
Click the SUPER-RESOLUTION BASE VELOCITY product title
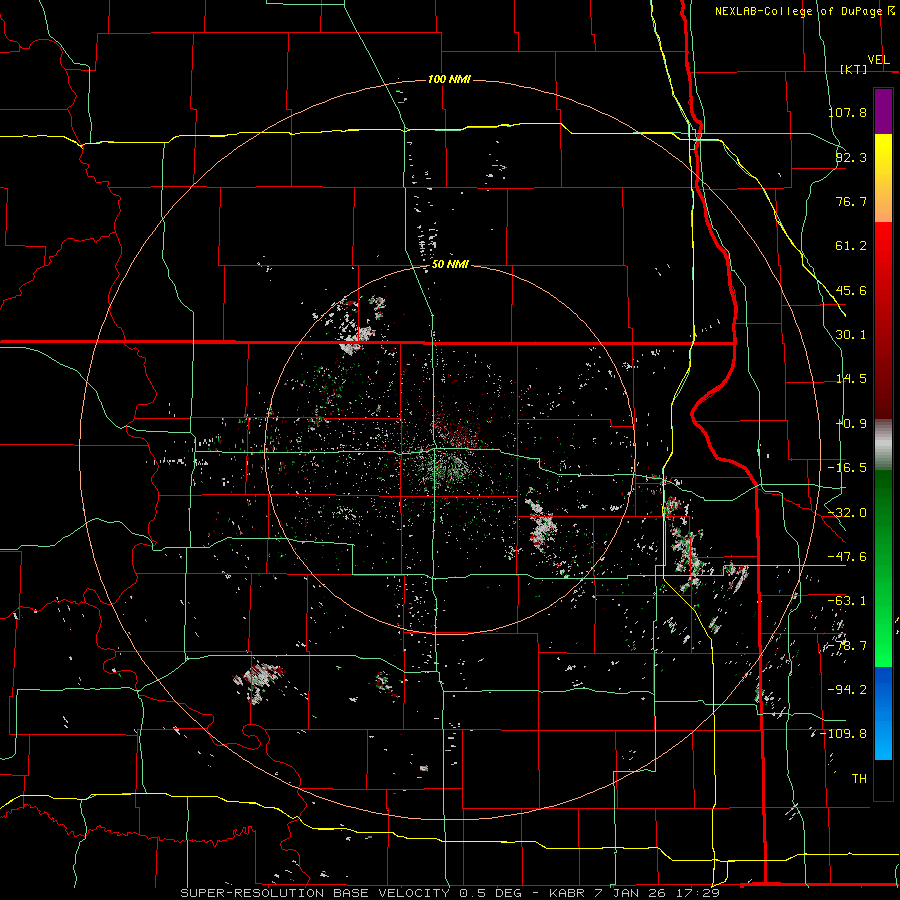315,893
